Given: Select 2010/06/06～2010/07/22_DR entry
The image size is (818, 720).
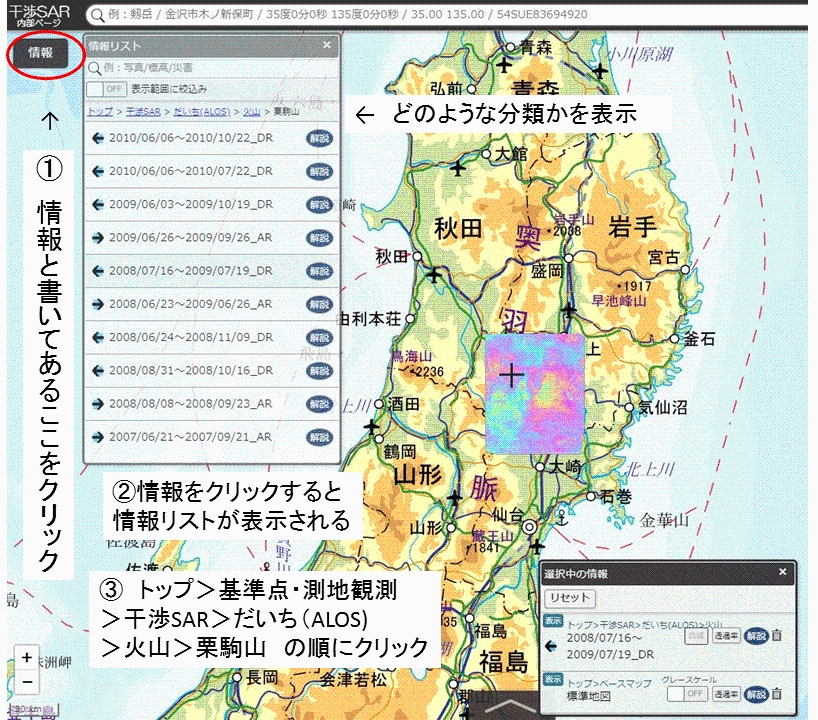Looking at the screenshot, I should point(212,171).
